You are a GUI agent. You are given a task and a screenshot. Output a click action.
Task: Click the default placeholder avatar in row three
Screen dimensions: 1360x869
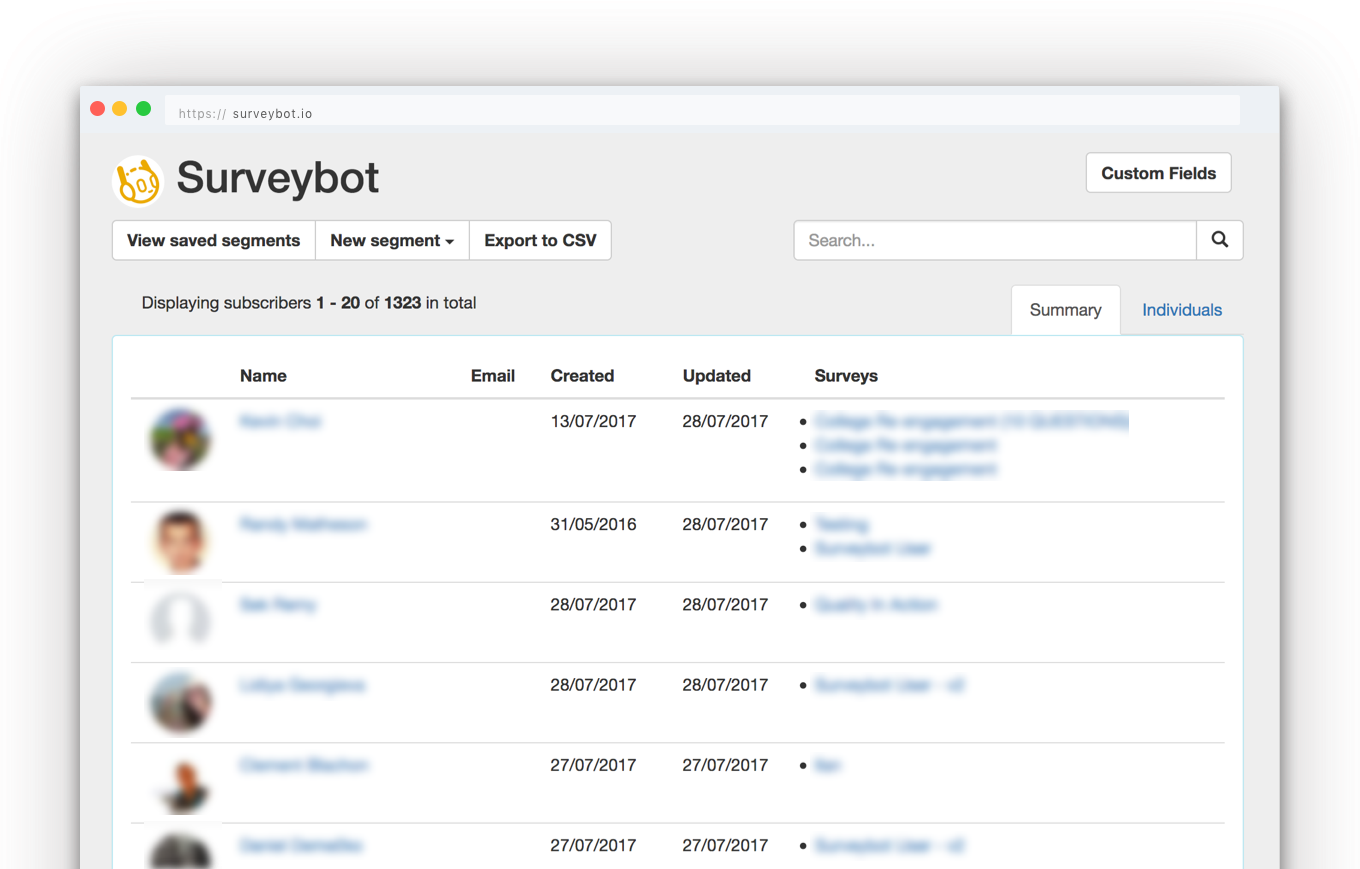click(x=180, y=621)
